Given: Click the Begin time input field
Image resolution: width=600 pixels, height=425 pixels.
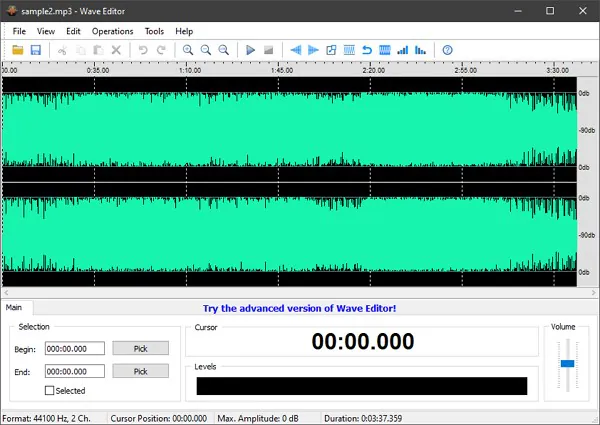Looking at the screenshot, I should point(75,348).
